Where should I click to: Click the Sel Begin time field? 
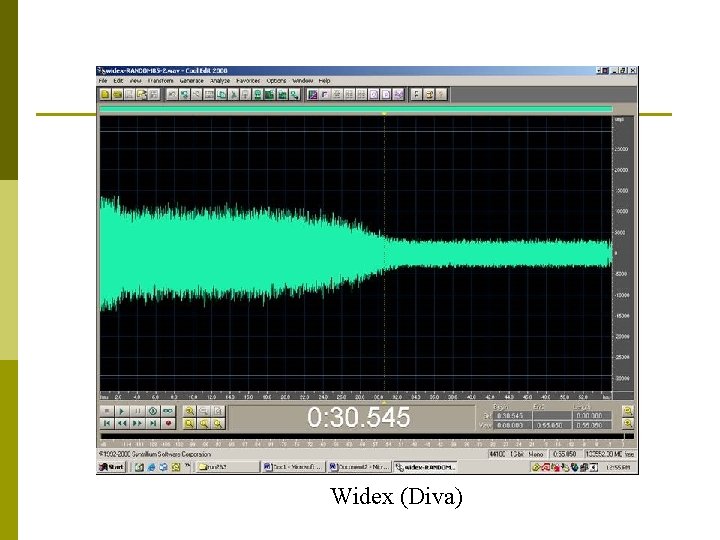point(512,416)
